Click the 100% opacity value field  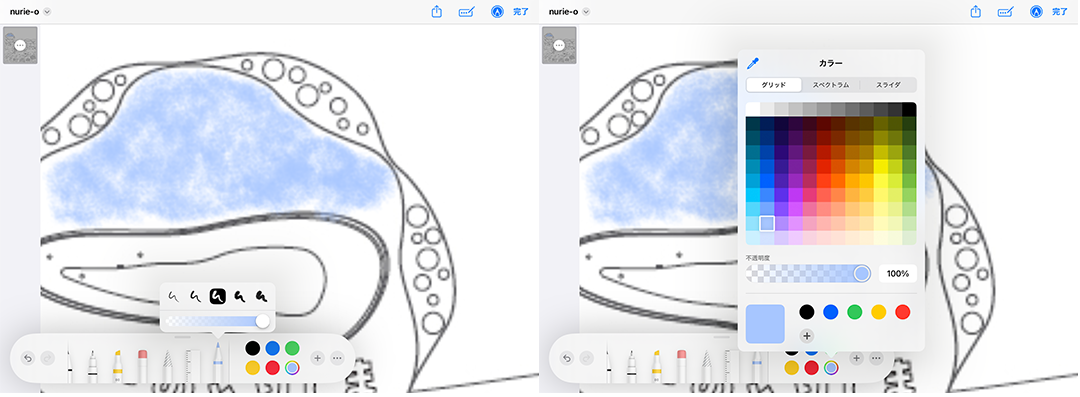coord(897,274)
